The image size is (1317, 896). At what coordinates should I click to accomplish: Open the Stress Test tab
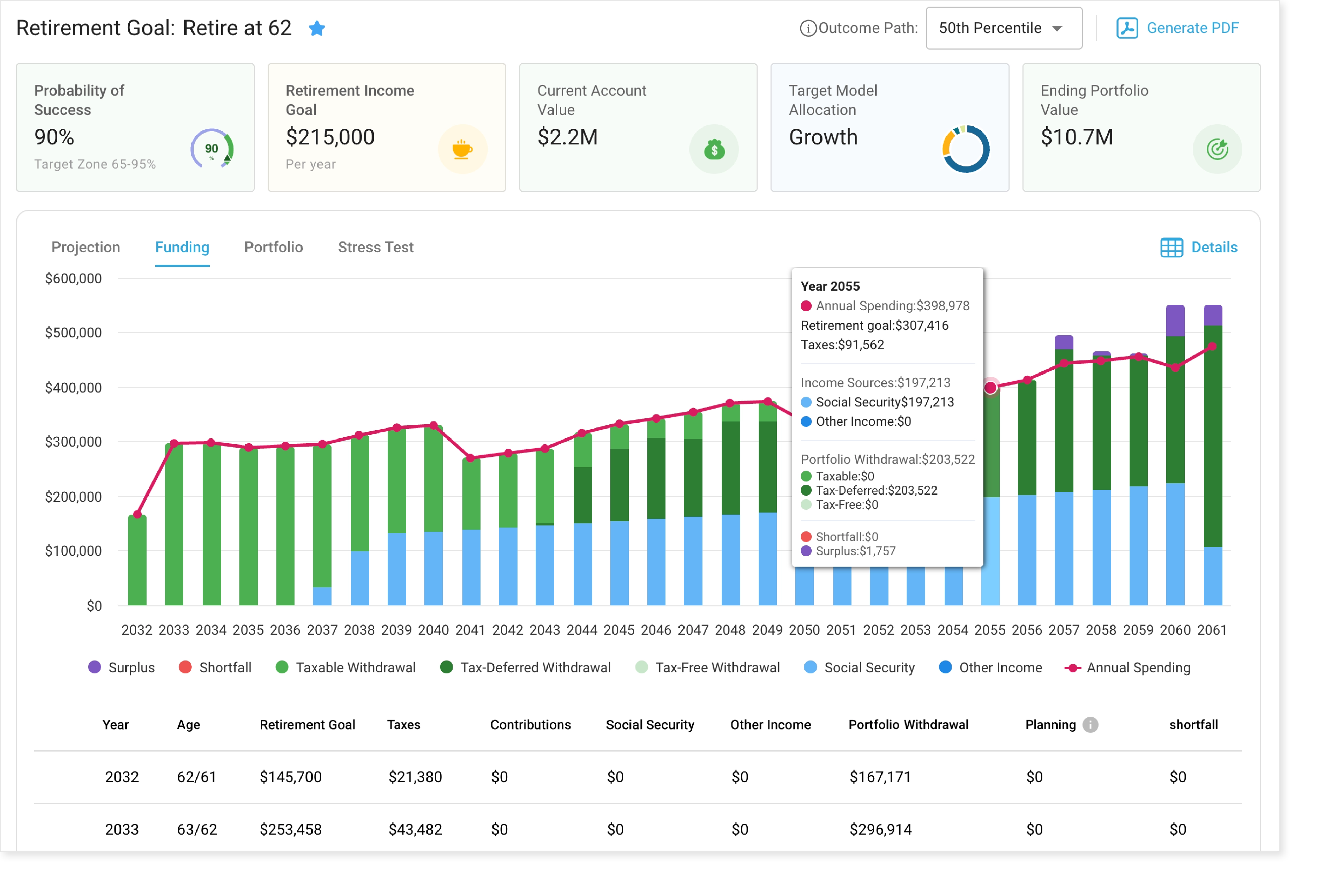click(376, 248)
